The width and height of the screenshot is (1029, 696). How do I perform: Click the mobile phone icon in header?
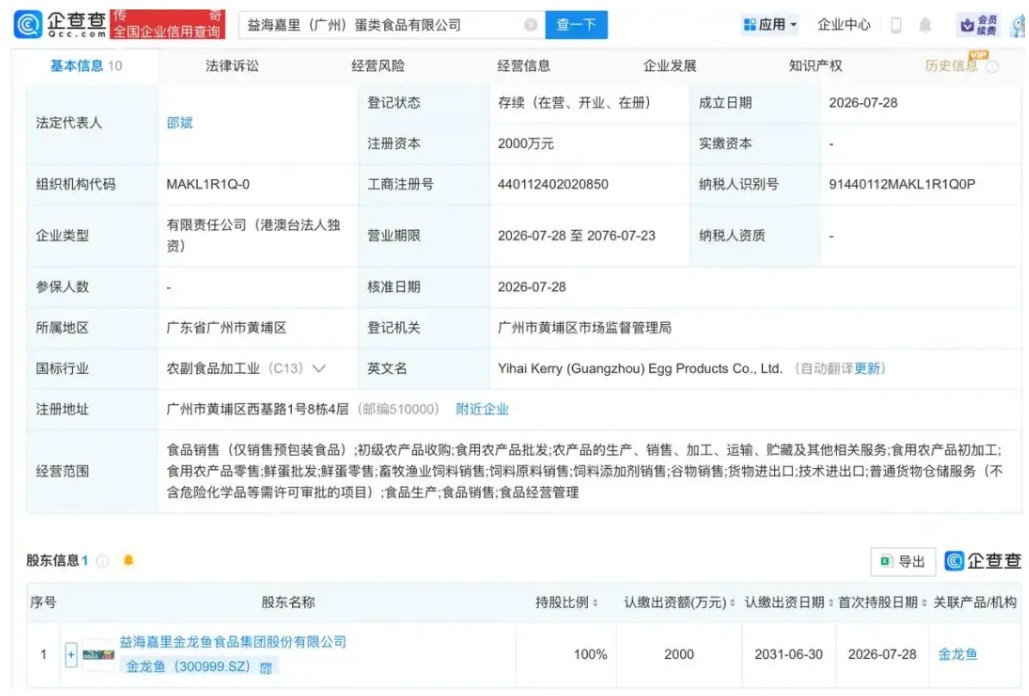pos(895,25)
